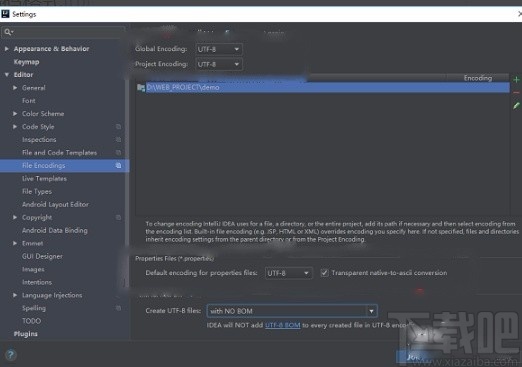This screenshot has width=522, height=367.
Task: Click the project-level icon beside Spelling
Action: point(118,308)
